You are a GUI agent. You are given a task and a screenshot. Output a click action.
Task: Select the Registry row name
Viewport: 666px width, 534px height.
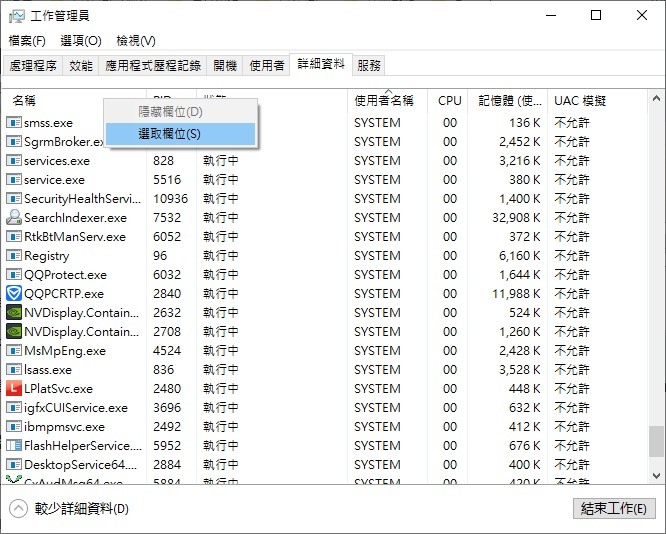47,256
